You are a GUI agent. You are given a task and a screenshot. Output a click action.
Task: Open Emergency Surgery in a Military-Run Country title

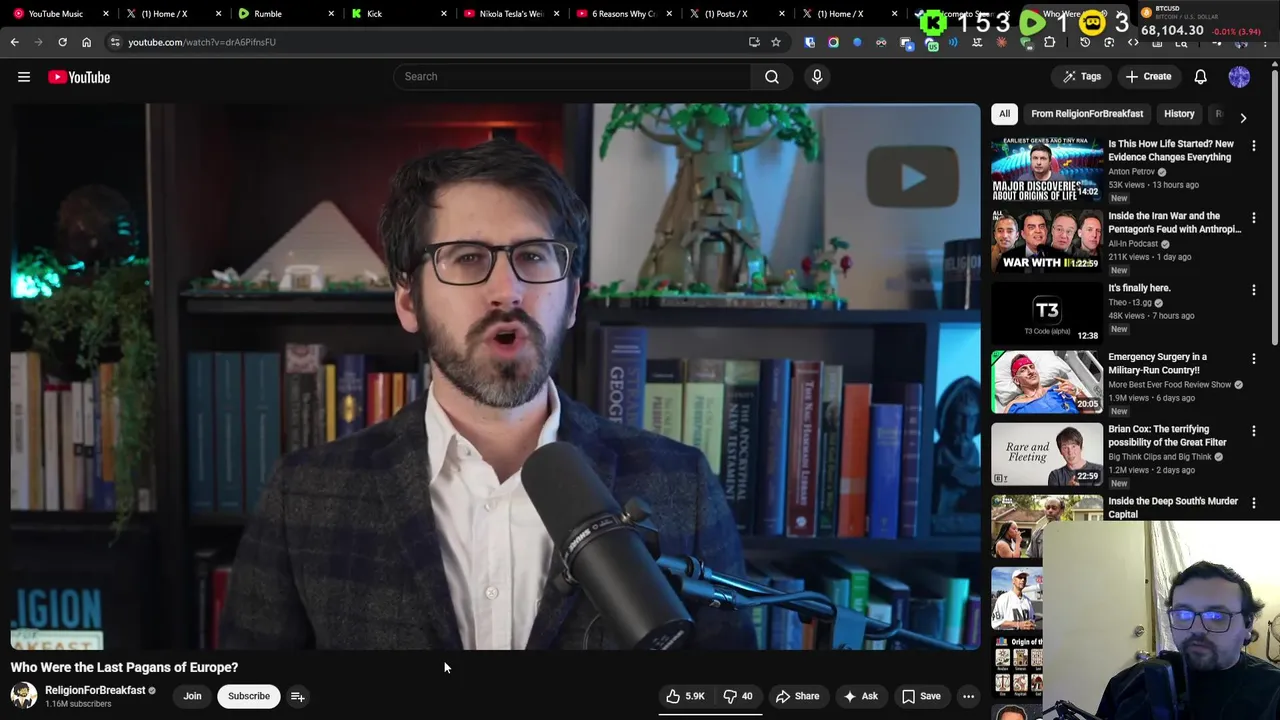click(1157, 363)
